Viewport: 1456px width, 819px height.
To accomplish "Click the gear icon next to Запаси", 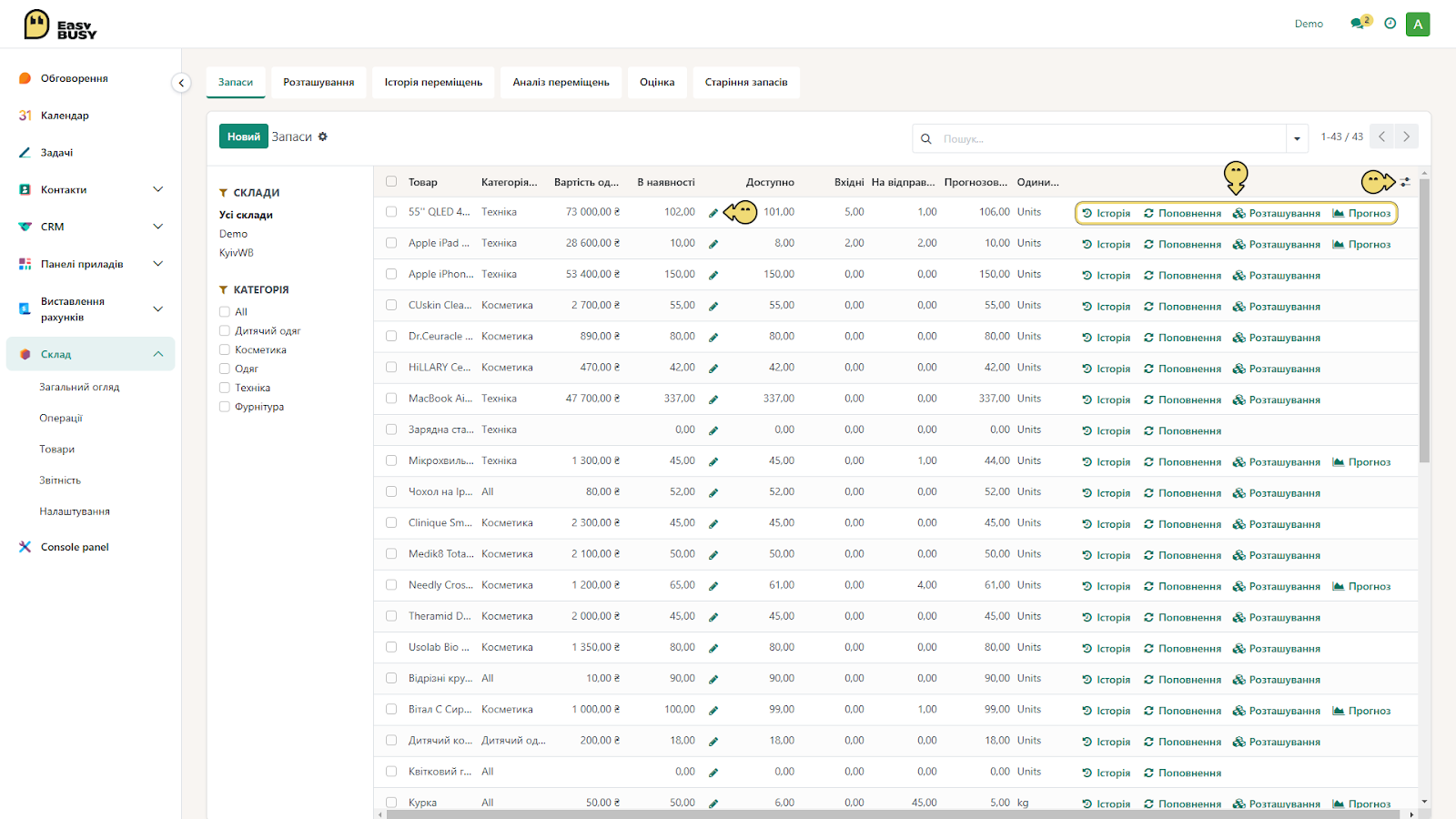I will click(323, 136).
